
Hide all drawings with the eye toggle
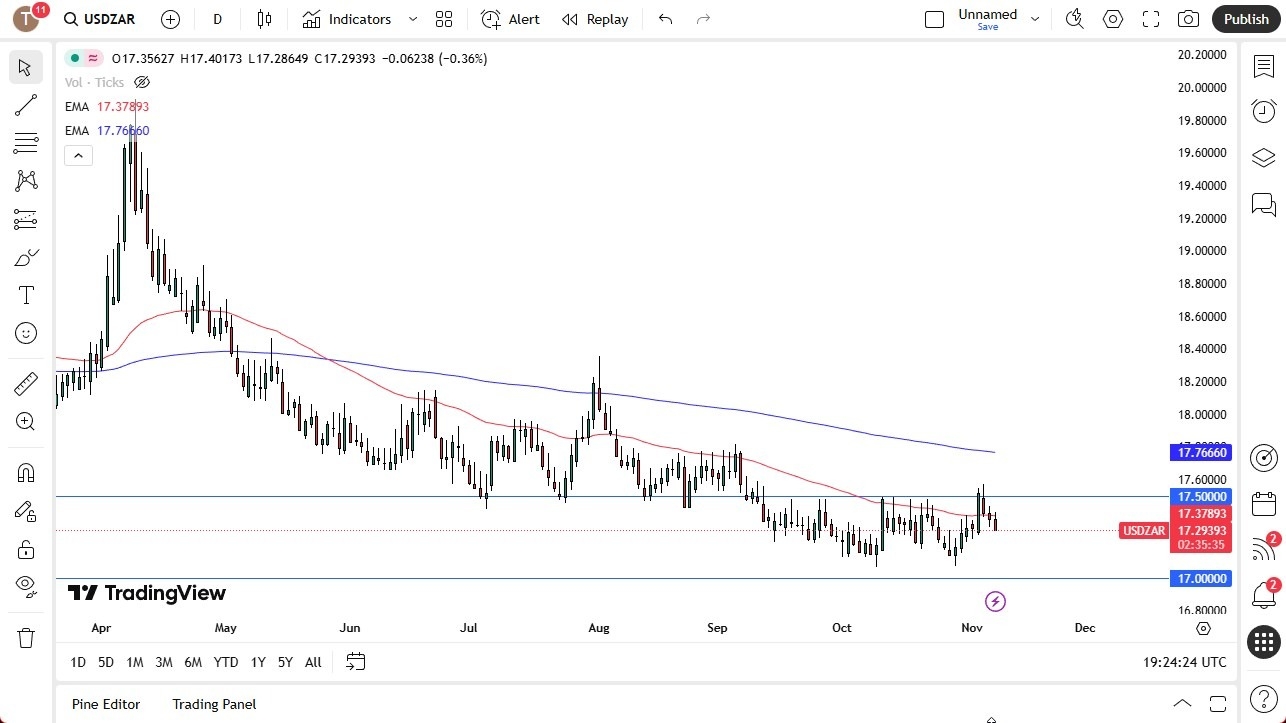tap(25, 586)
